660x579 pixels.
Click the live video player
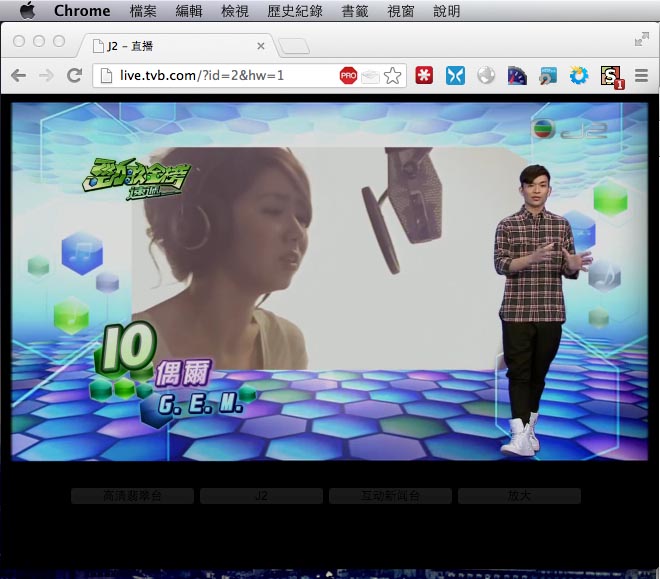[x=330, y=281]
